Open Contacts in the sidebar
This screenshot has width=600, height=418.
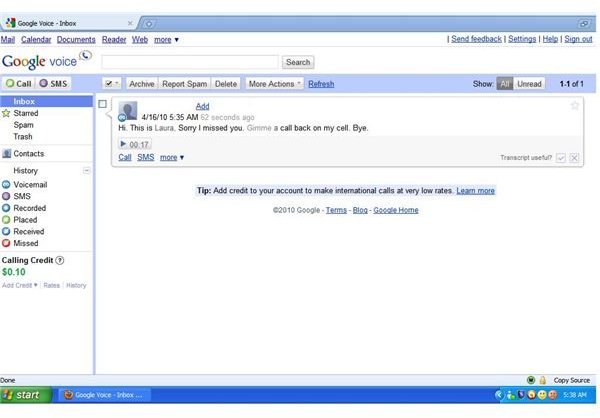click(x=28, y=153)
